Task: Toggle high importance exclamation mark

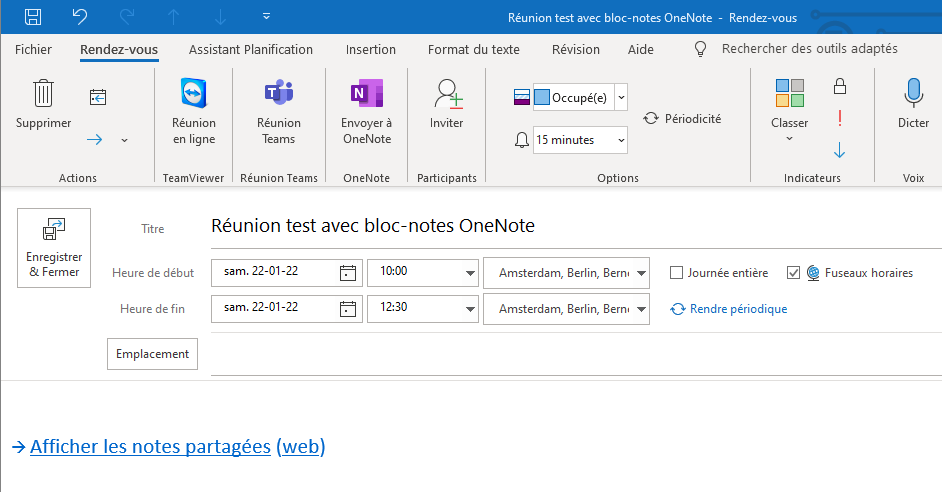Action: pos(840,118)
